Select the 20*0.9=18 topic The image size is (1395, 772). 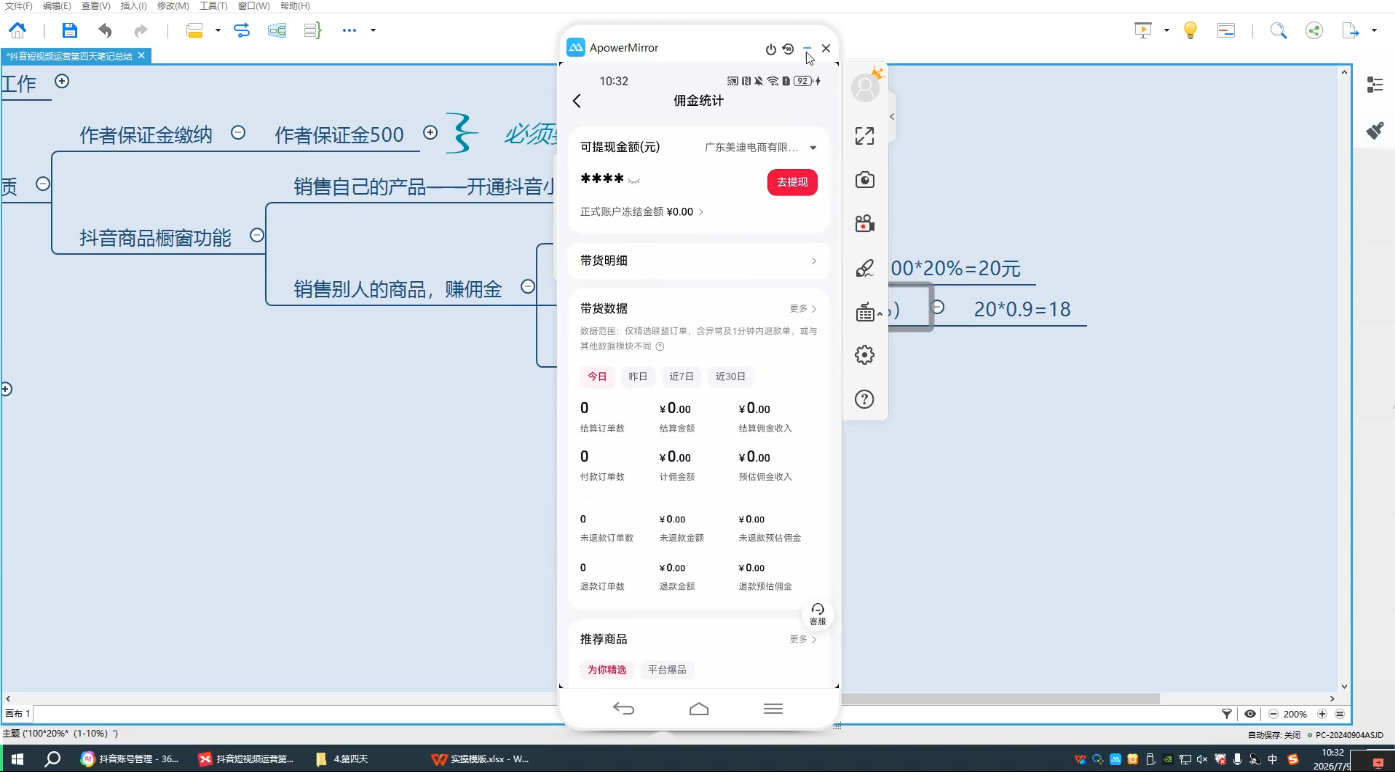point(1022,310)
